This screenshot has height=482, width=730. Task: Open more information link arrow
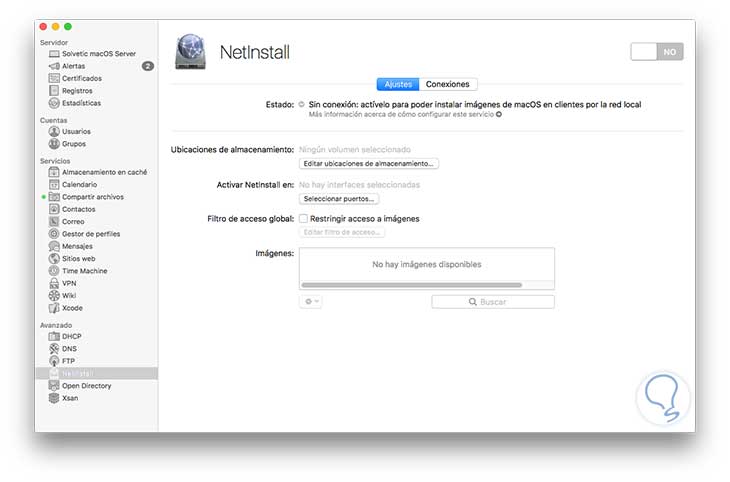499,114
